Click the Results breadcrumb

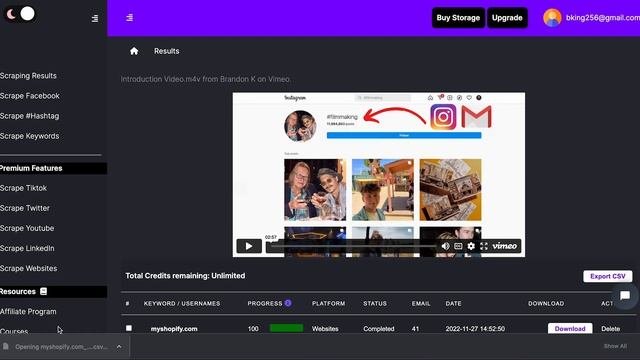167,51
